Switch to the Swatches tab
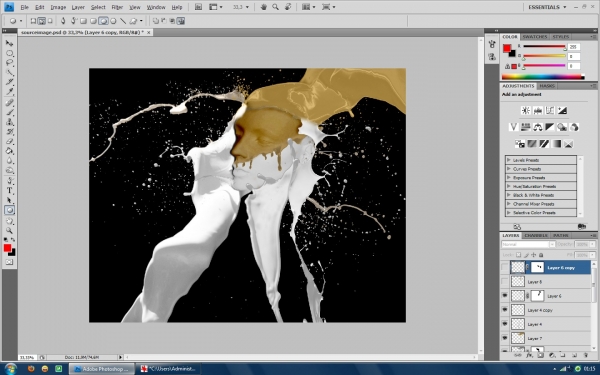Image resolution: width=600 pixels, height=375 pixels. coord(535,37)
